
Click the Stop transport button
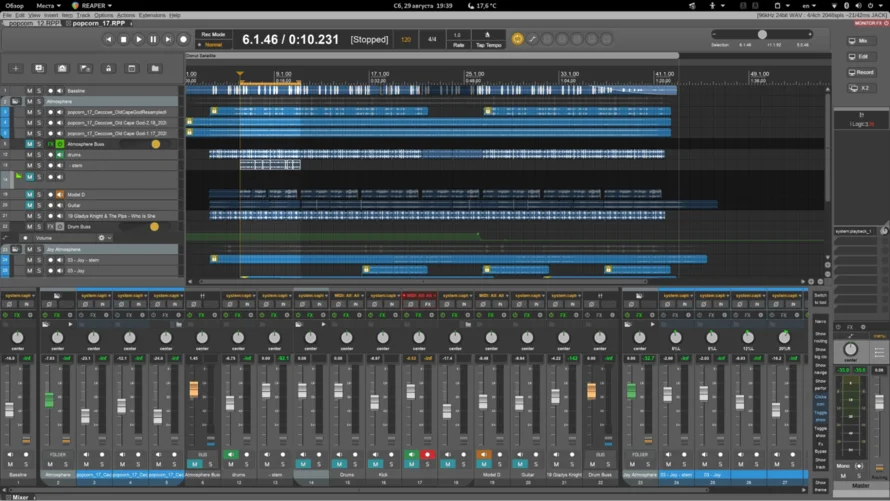[x=124, y=40]
